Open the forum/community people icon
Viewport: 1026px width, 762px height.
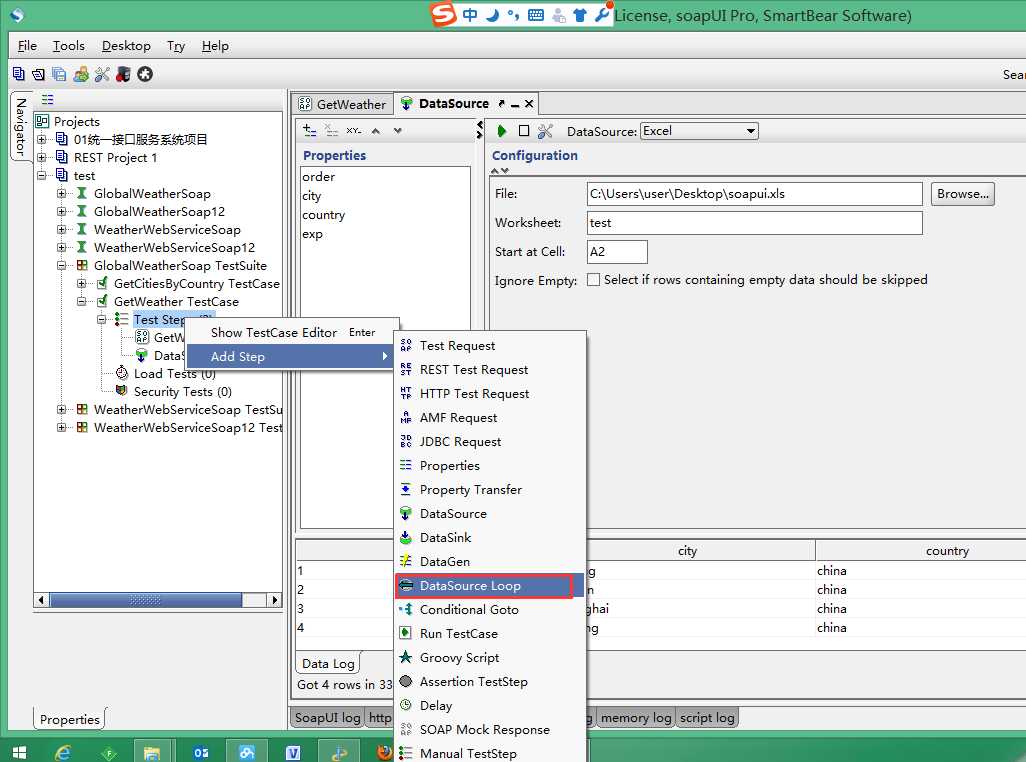(x=80, y=74)
